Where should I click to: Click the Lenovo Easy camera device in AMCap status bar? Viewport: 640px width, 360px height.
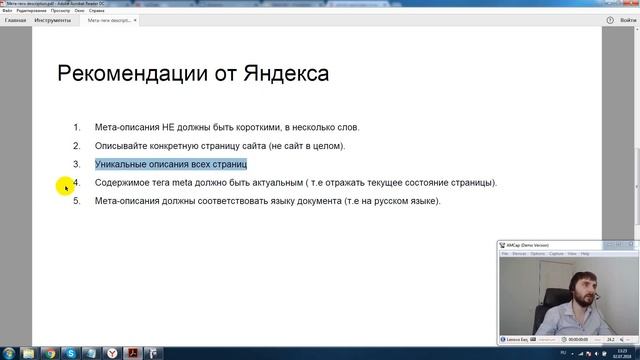point(517,340)
